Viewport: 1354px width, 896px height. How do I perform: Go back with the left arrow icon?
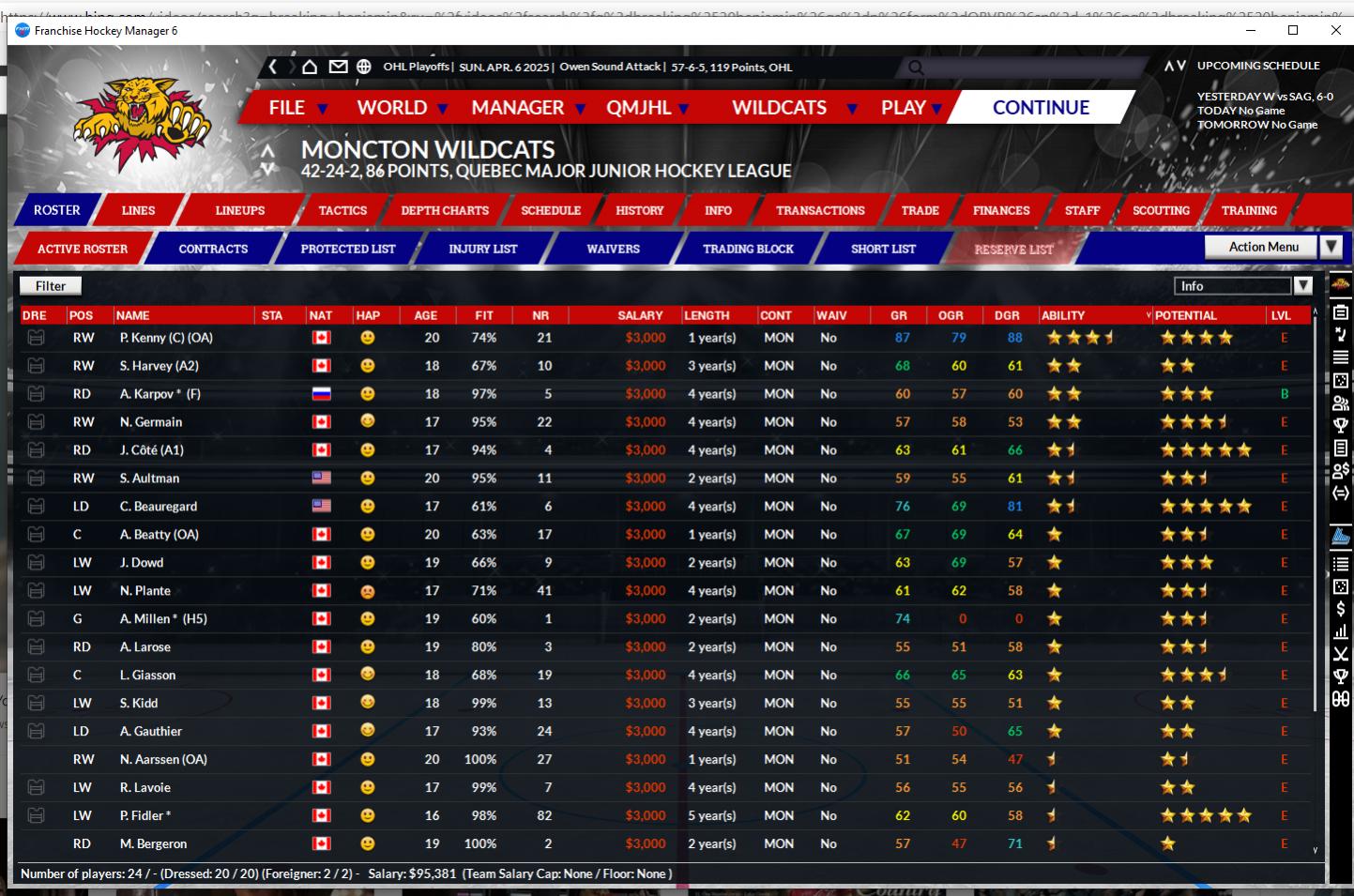[274, 67]
